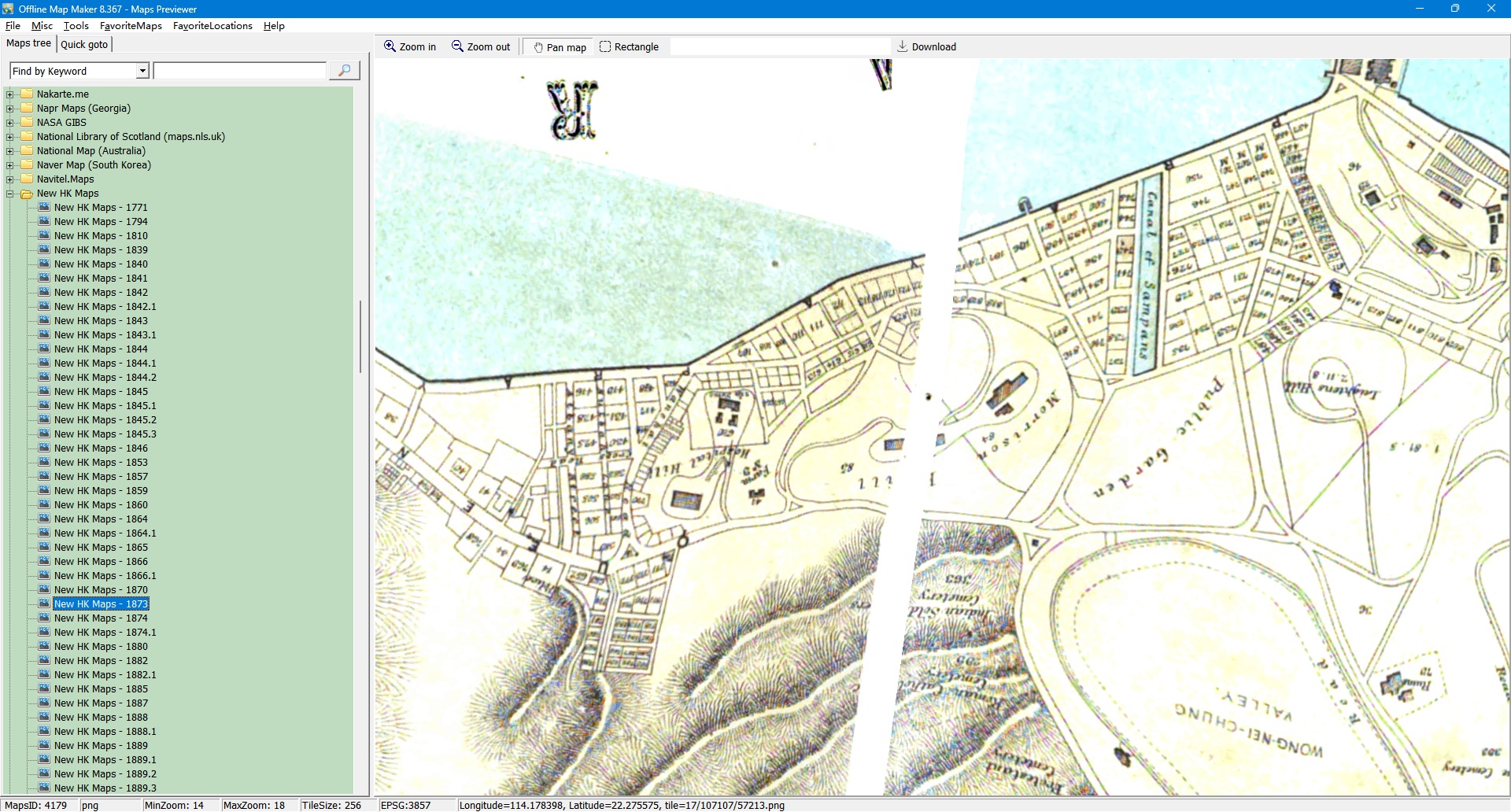1511x812 pixels.
Task: Expand the Naver Map (South Korea) node
Action: [10, 165]
